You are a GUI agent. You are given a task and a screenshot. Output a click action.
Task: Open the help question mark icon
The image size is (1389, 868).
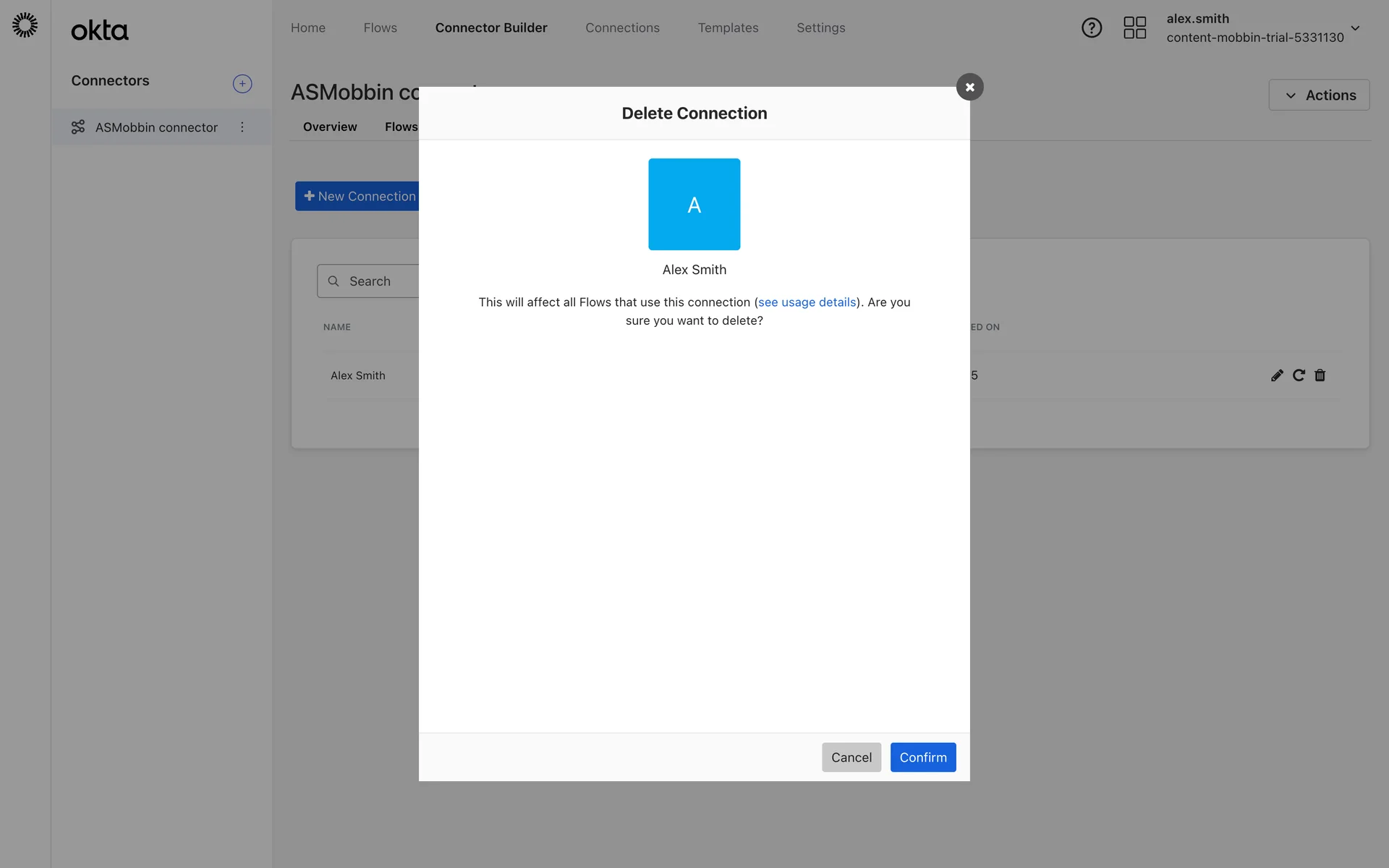click(1091, 28)
